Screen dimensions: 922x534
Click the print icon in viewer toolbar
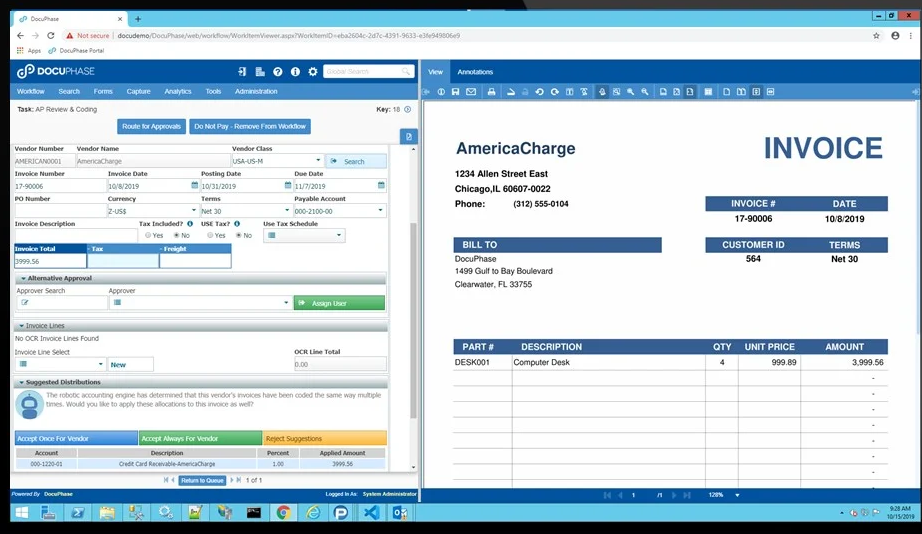491,92
